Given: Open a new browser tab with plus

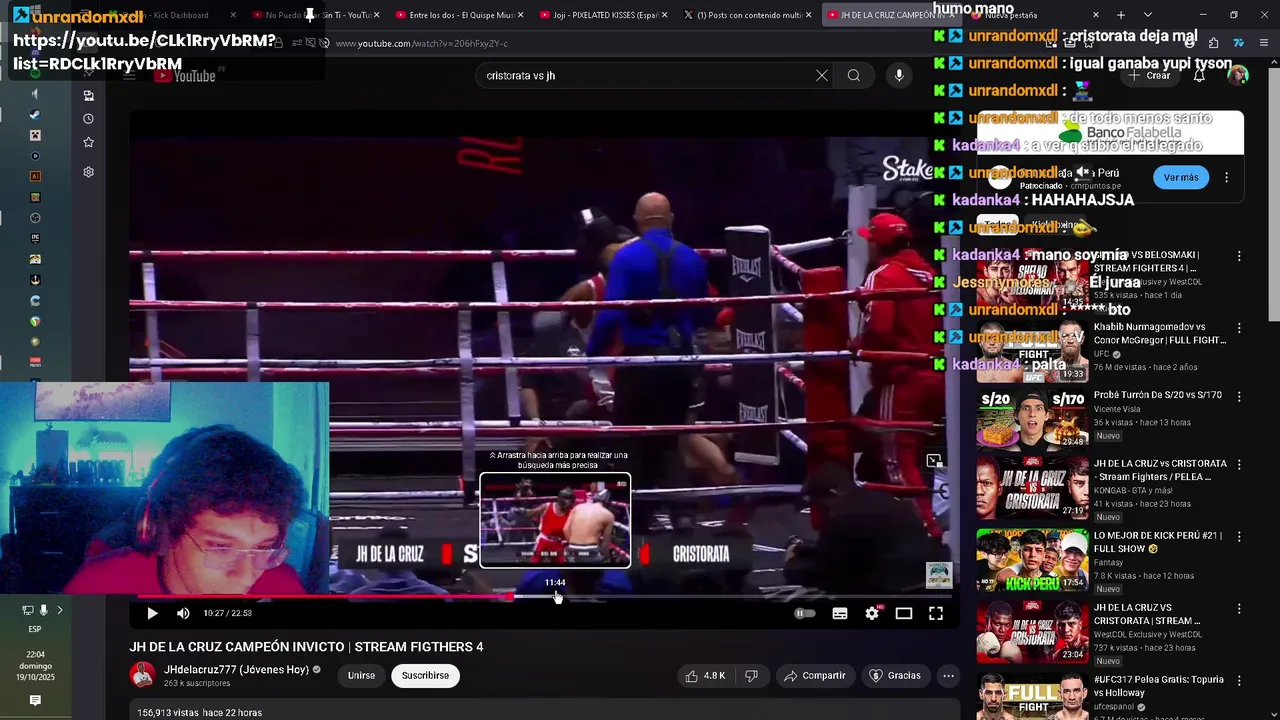Looking at the screenshot, I should [x=1121, y=15].
